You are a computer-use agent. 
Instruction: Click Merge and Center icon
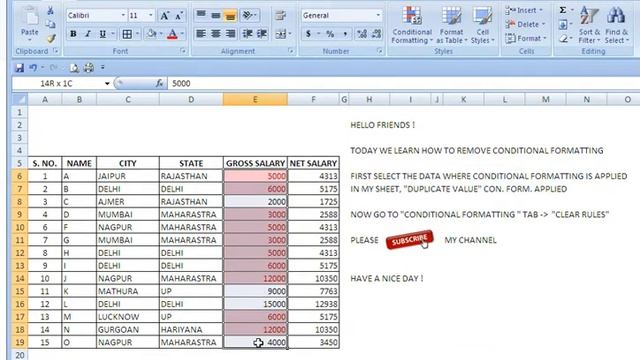click(280, 34)
